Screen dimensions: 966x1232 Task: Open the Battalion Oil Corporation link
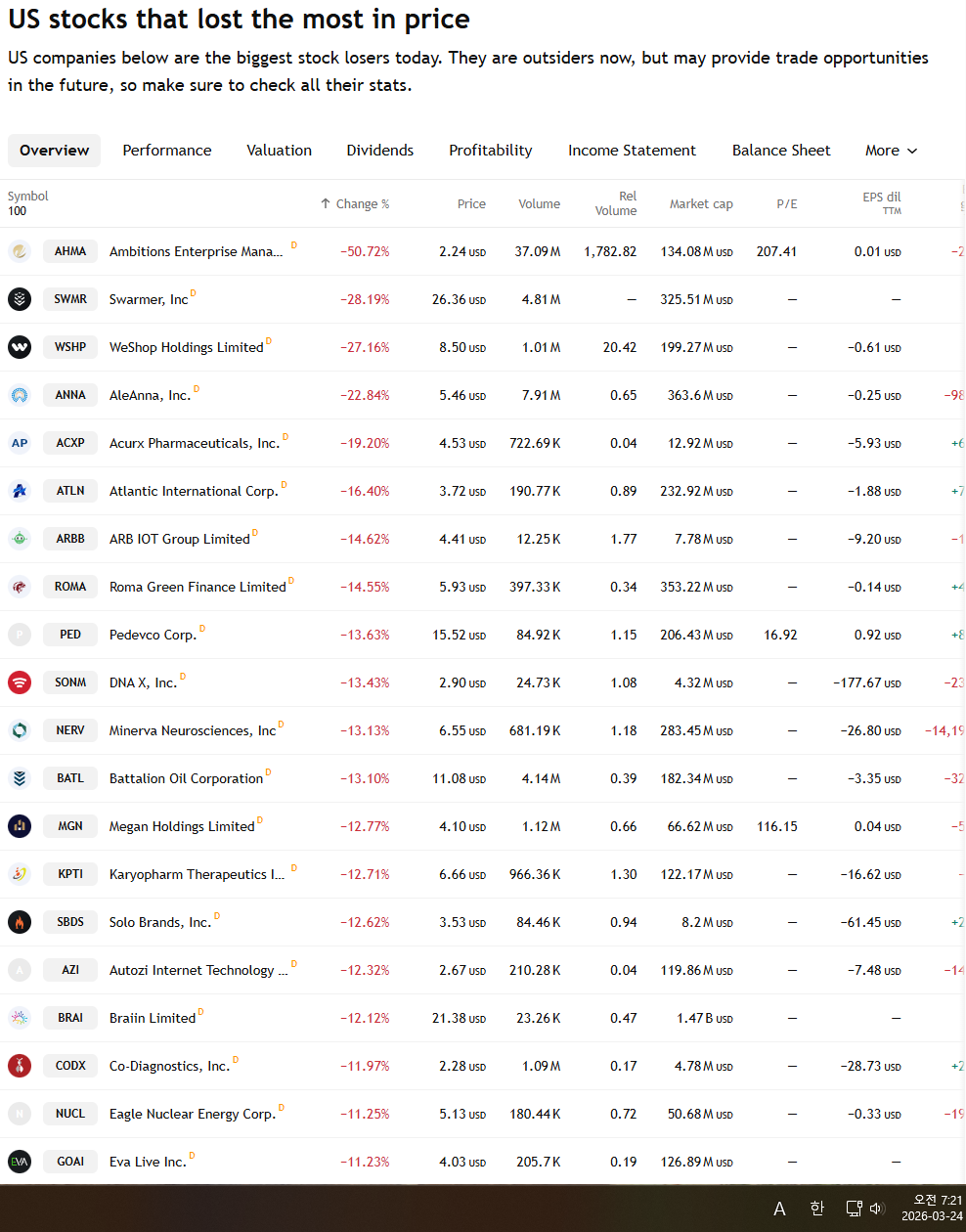click(x=187, y=778)
